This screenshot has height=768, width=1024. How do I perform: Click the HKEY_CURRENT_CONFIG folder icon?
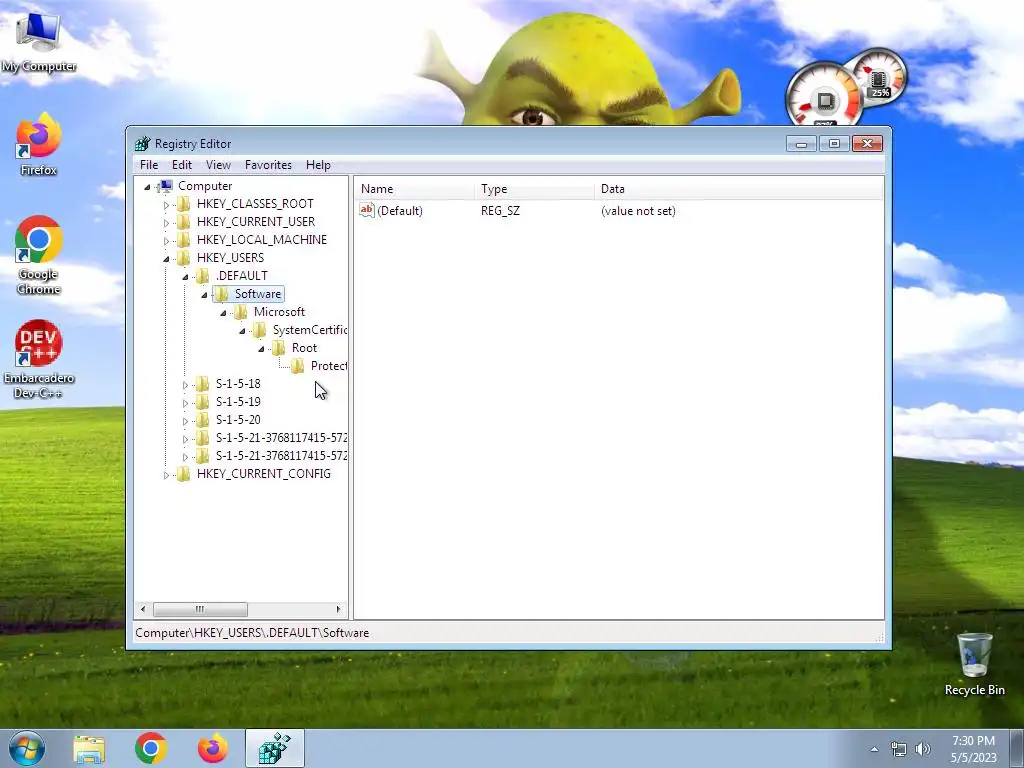[x=184, y=473]
